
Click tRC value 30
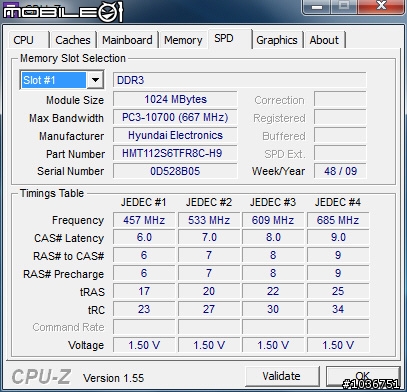coord(273,309)
